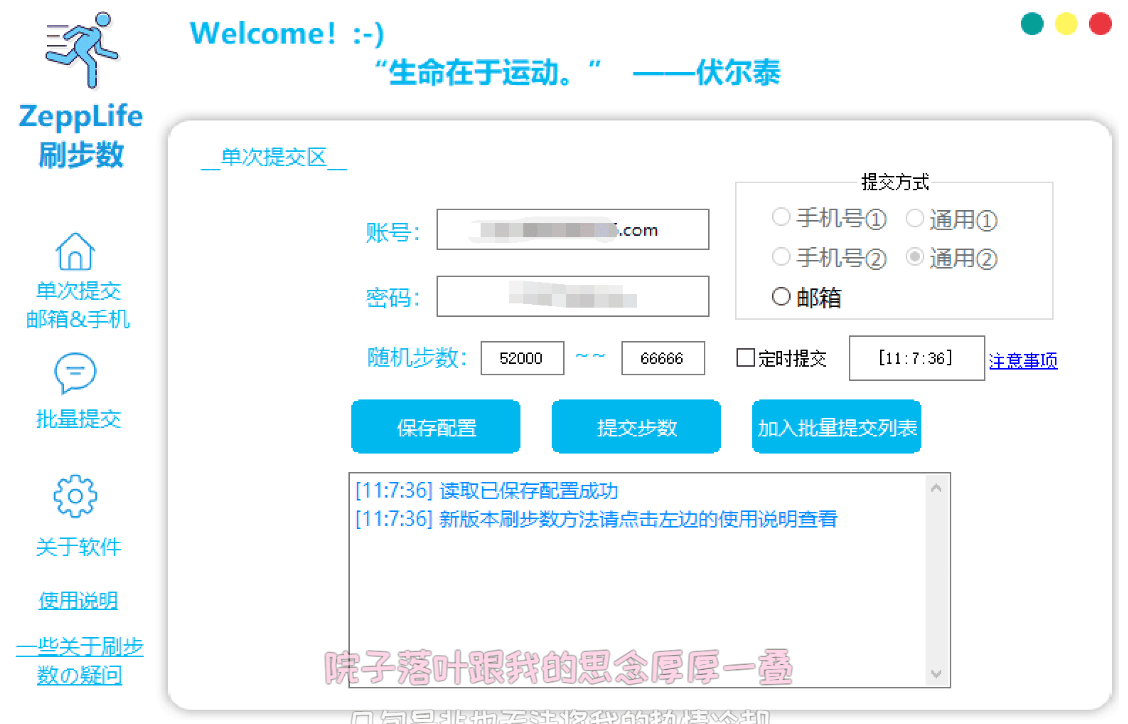
Task: Open the 一些关于刷步数の疑问 link
Action: pyautogui.click(x=78, y=658)
